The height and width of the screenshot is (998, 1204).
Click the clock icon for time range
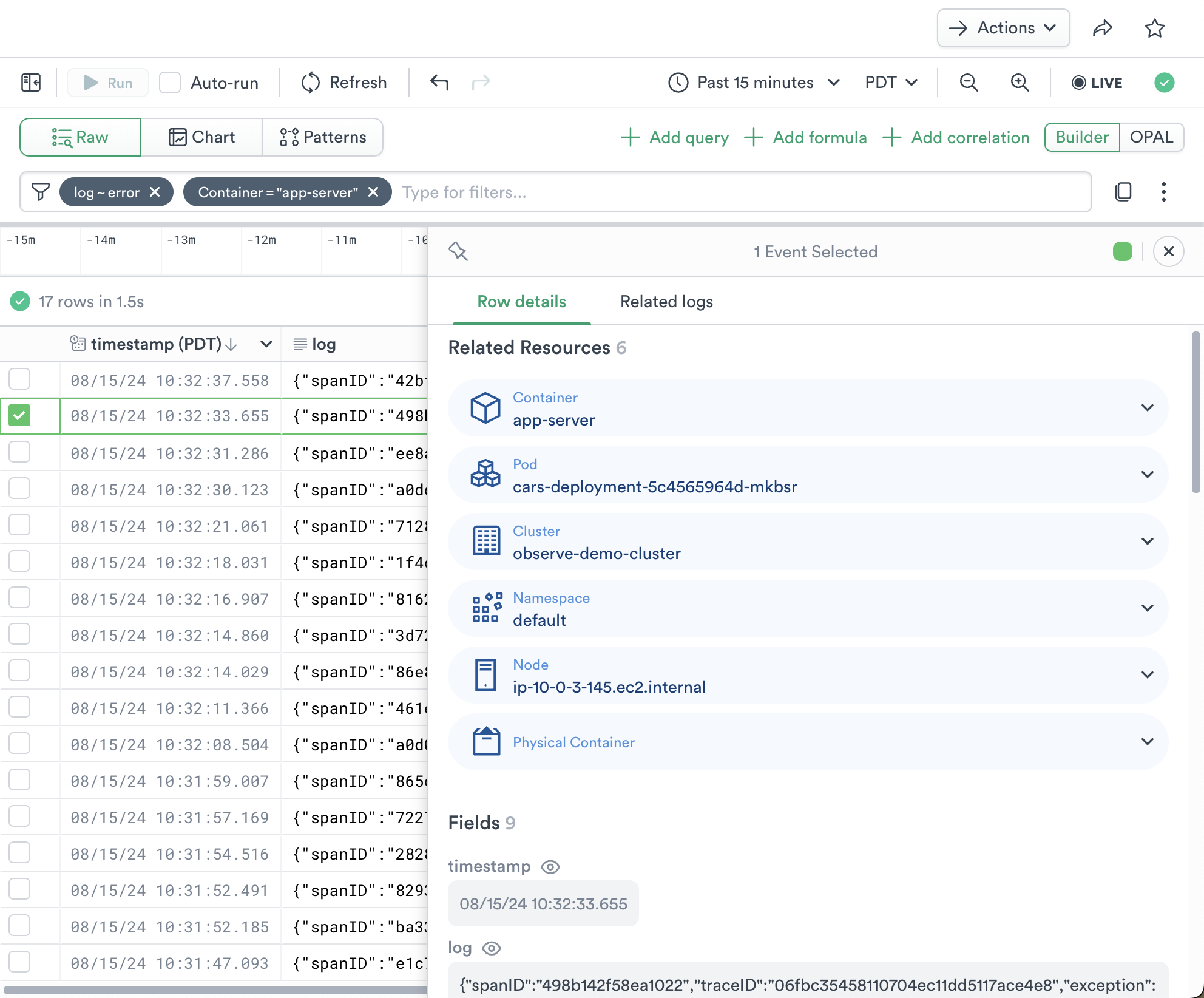pos(678,83)
